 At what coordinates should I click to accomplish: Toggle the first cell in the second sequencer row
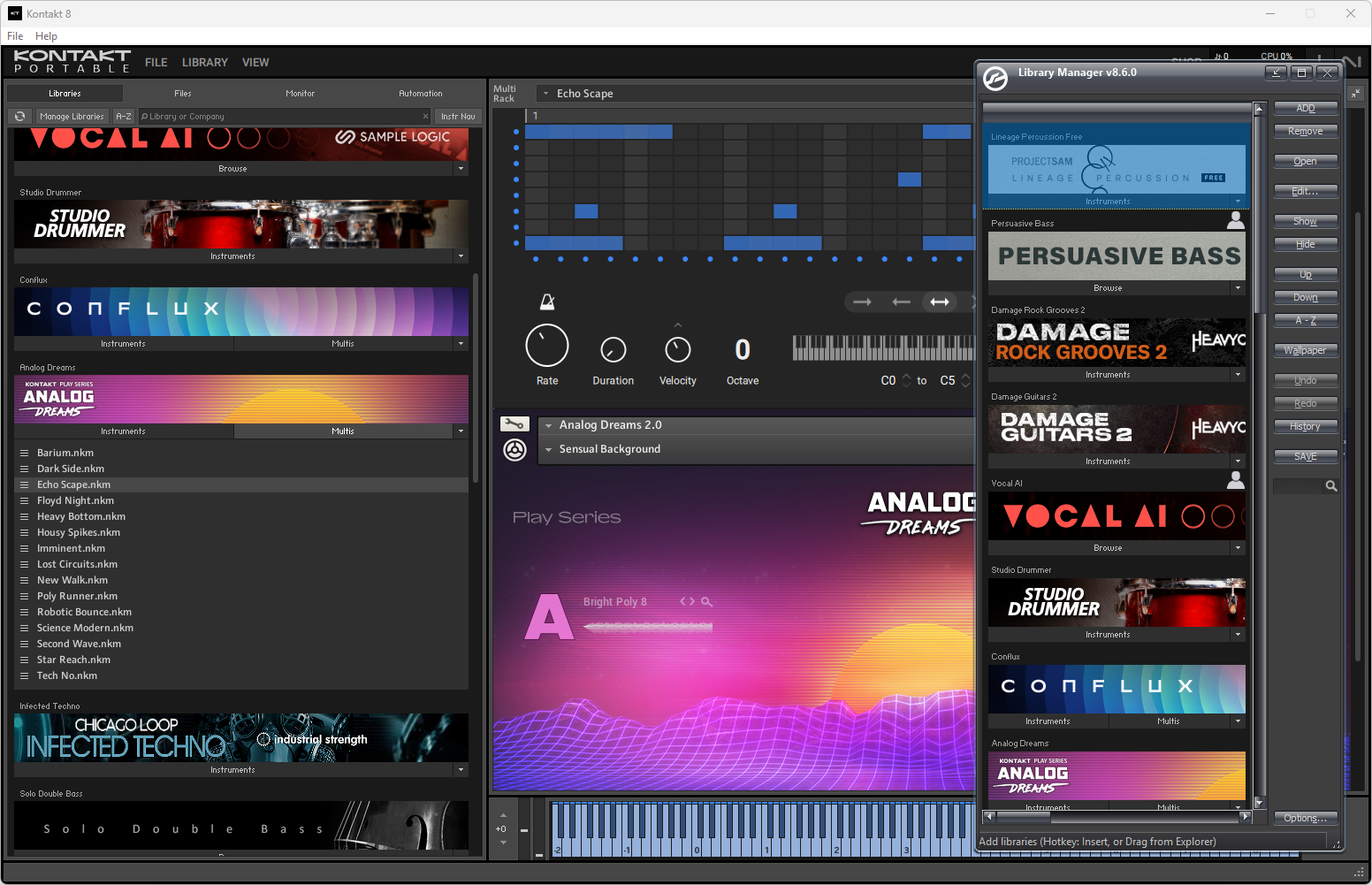pyautogui.click(x=537, y=148)
